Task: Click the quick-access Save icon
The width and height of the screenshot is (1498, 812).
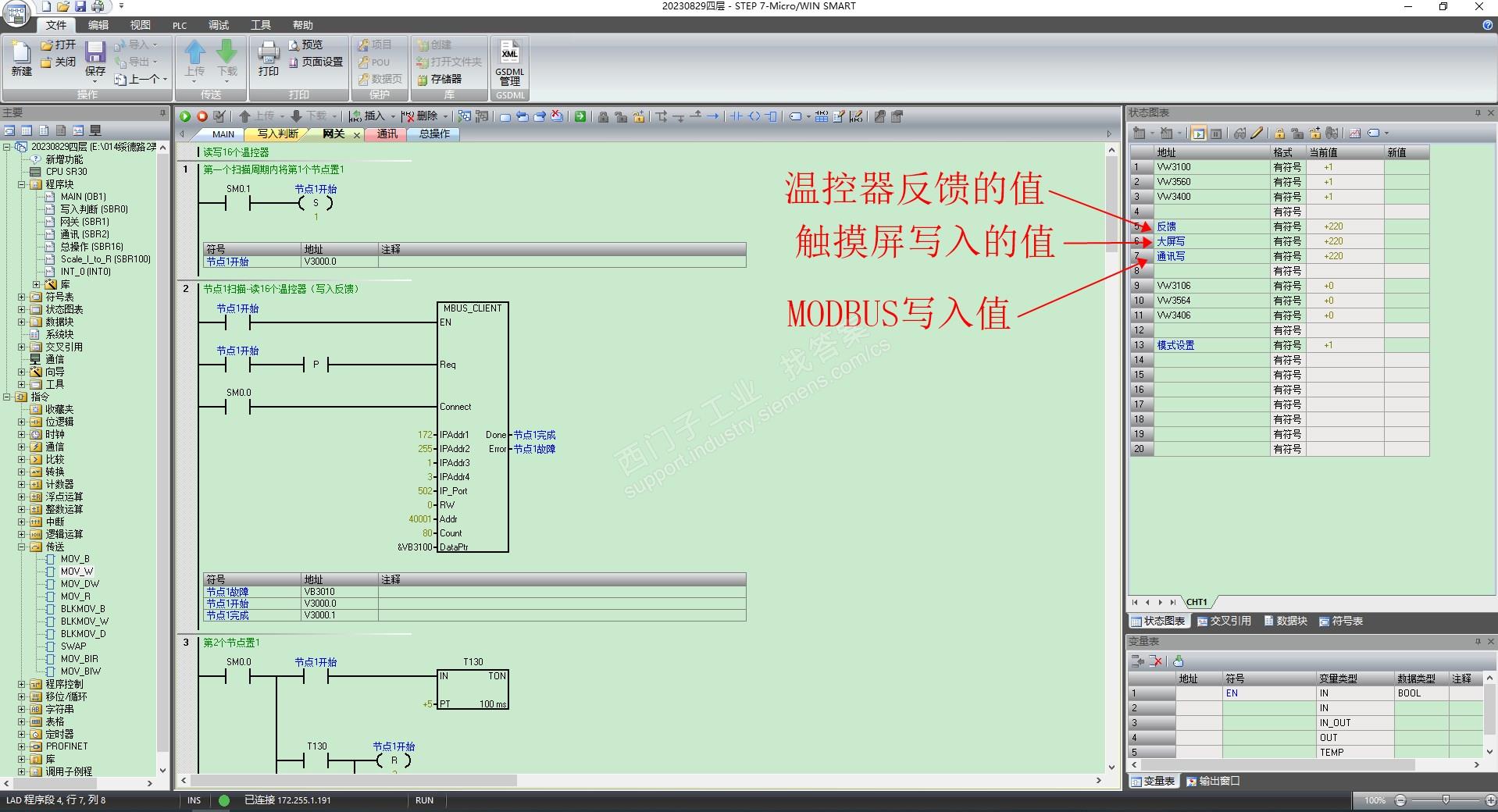Action: (80, 6)
